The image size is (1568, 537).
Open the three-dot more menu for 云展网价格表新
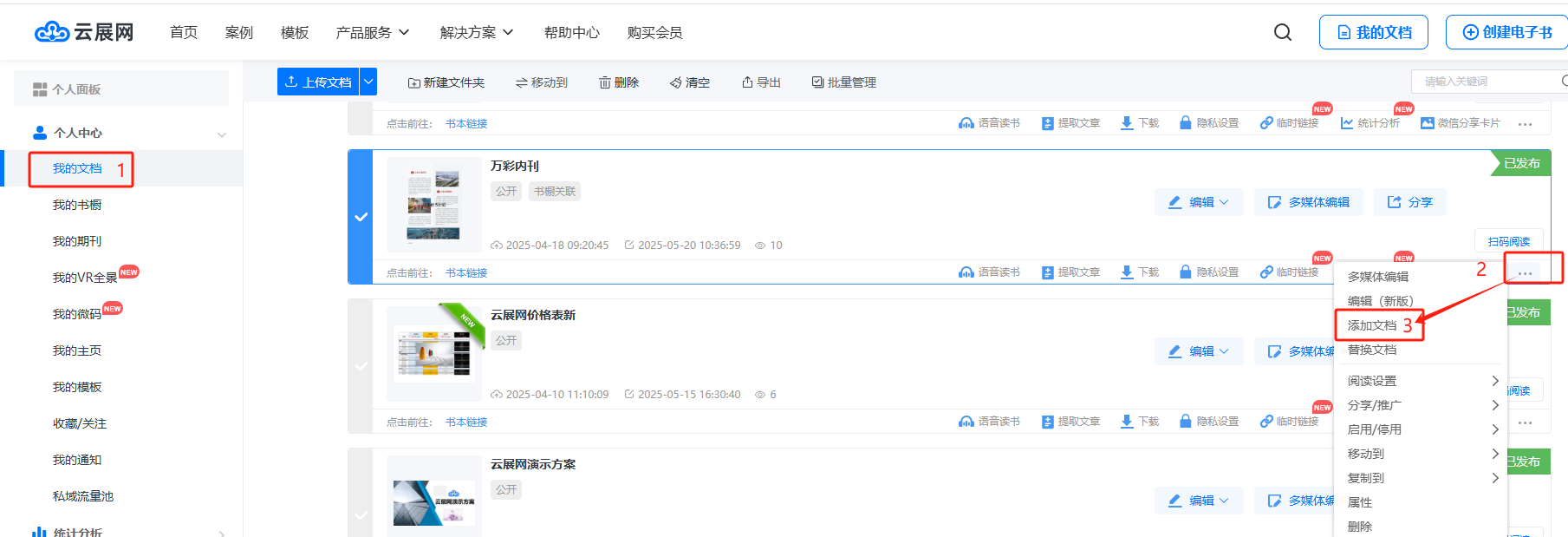[1526, 422]
